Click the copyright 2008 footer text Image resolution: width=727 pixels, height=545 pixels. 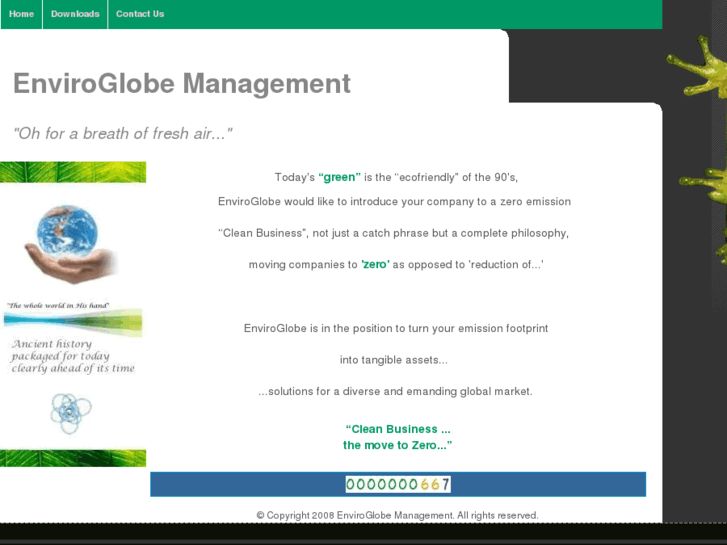click(x=397, y=515)
